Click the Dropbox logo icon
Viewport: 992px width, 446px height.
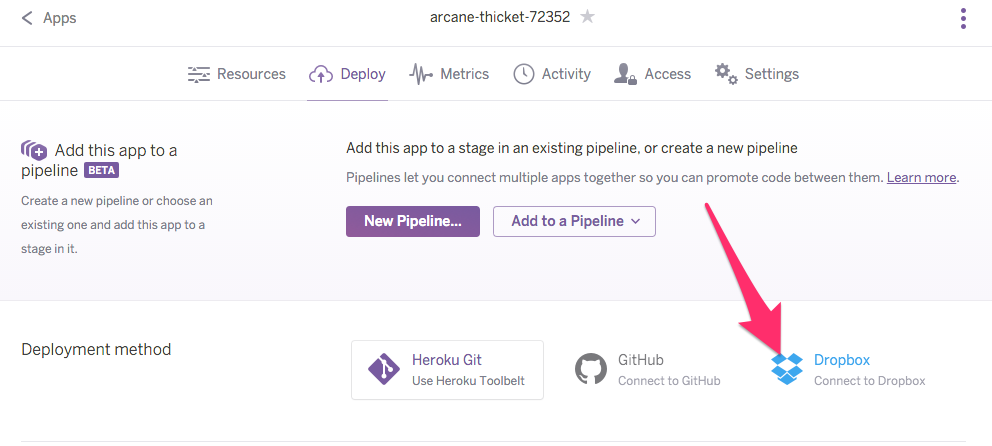click(787, 369)
